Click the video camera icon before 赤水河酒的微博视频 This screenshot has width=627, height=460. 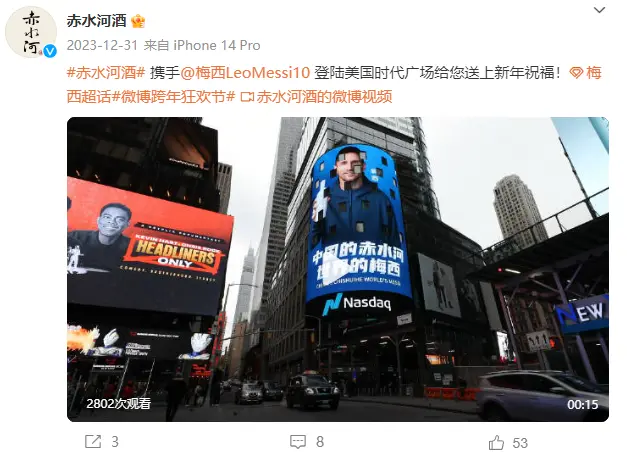(247, 97)
